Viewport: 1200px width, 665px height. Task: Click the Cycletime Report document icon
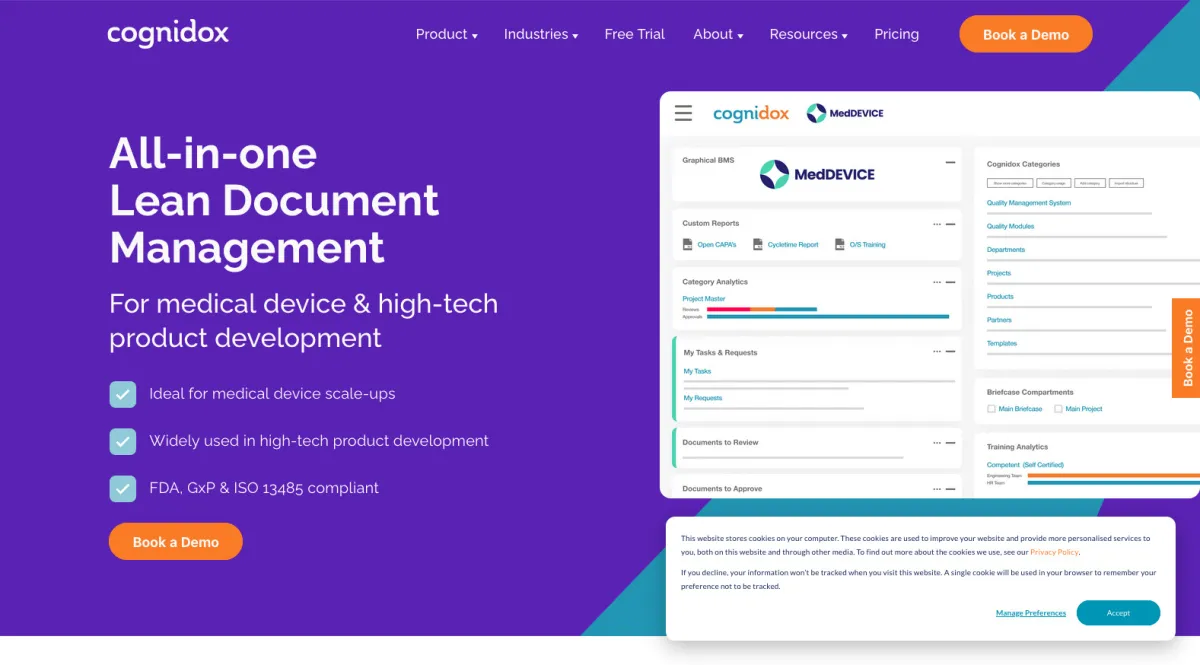[757, 244]
